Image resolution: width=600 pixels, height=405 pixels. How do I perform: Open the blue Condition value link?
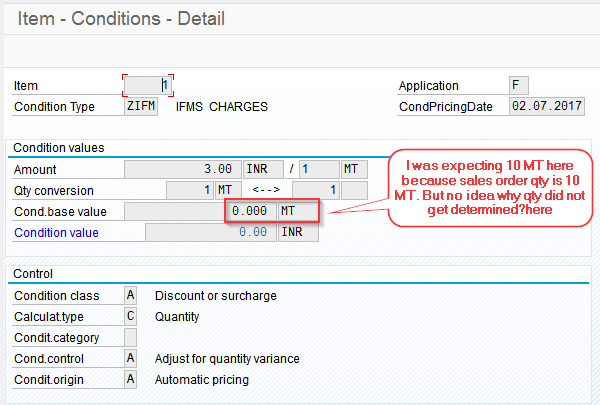click(56, 232)
